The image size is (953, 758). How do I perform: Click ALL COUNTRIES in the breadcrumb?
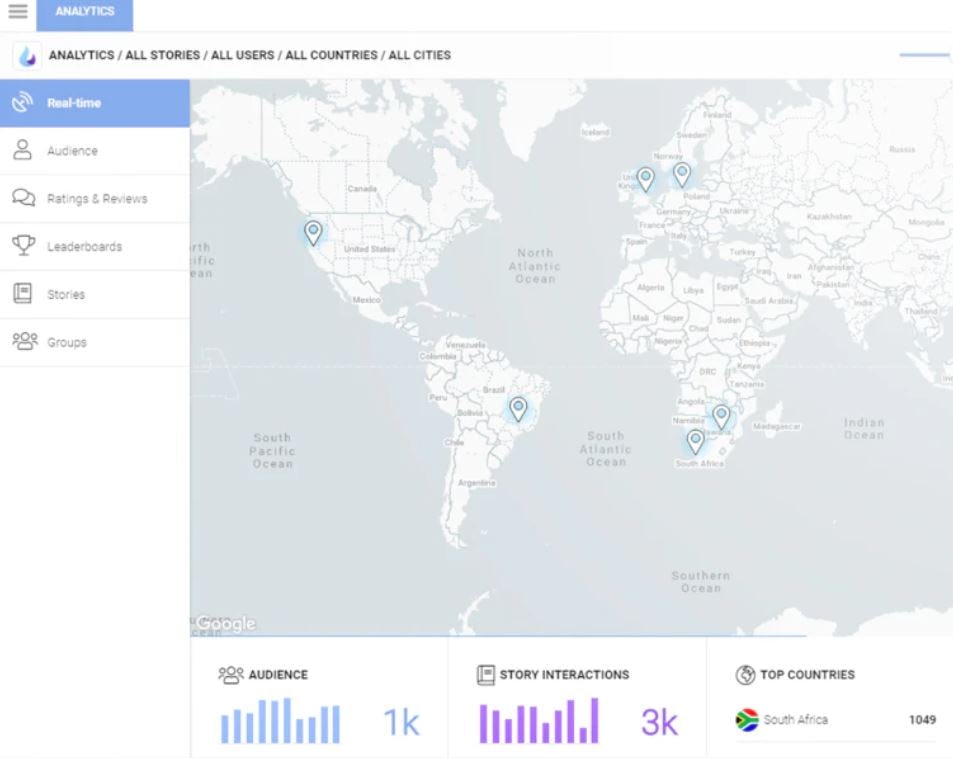[x=331, y=55]
